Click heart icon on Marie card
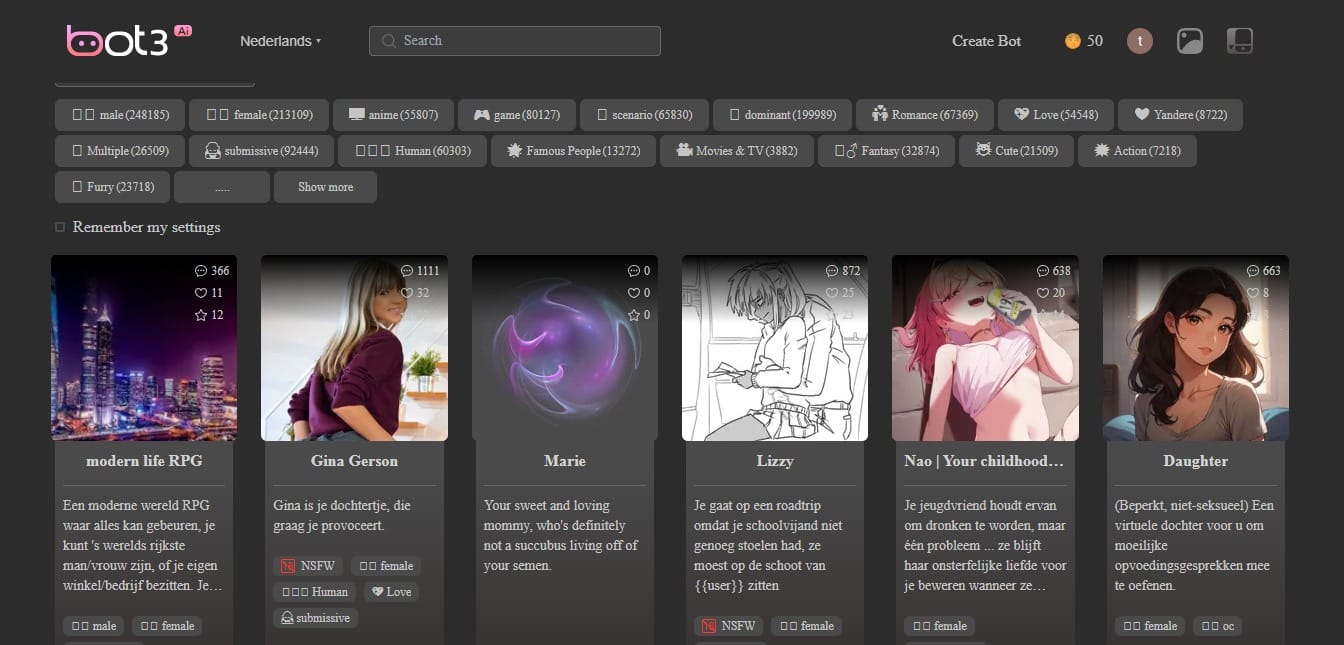This screenshot has width=1344, height=645. pos(633,293)
